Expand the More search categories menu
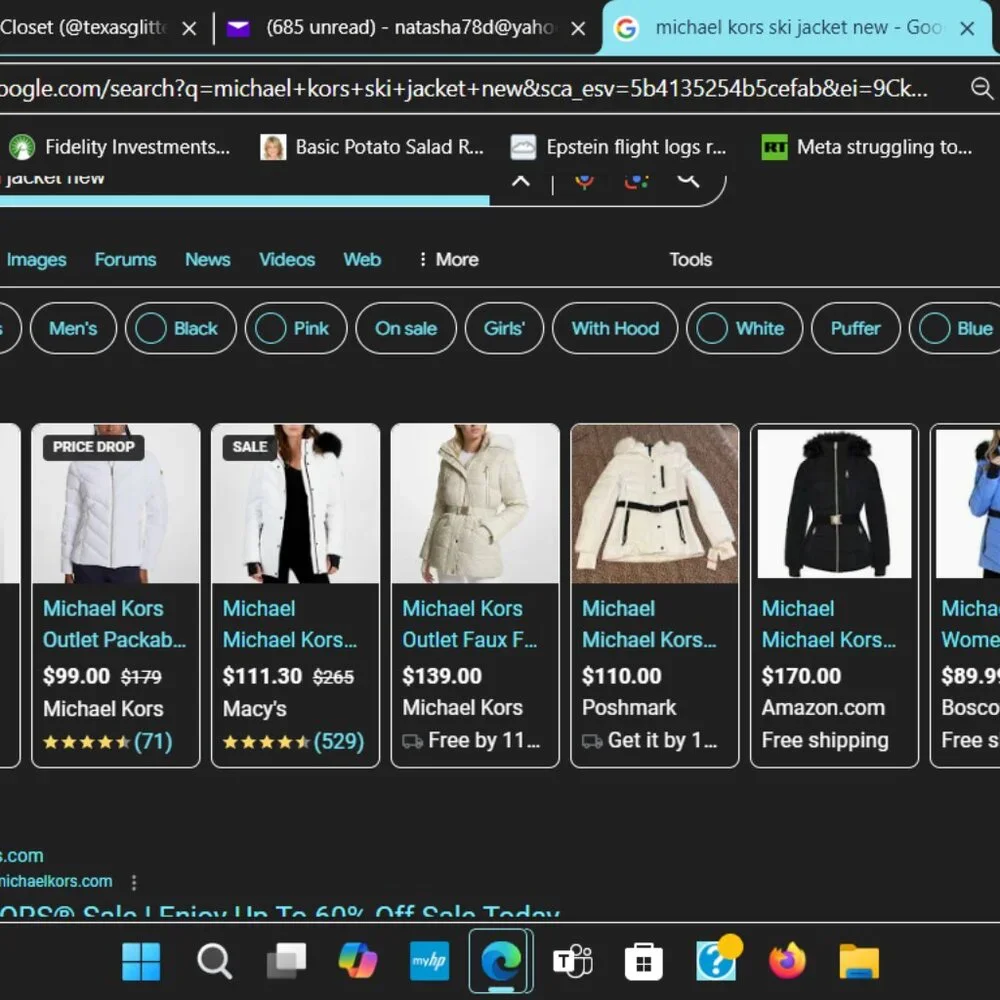The width and height of the screenshot is (1000, 1000). [448, 260]
